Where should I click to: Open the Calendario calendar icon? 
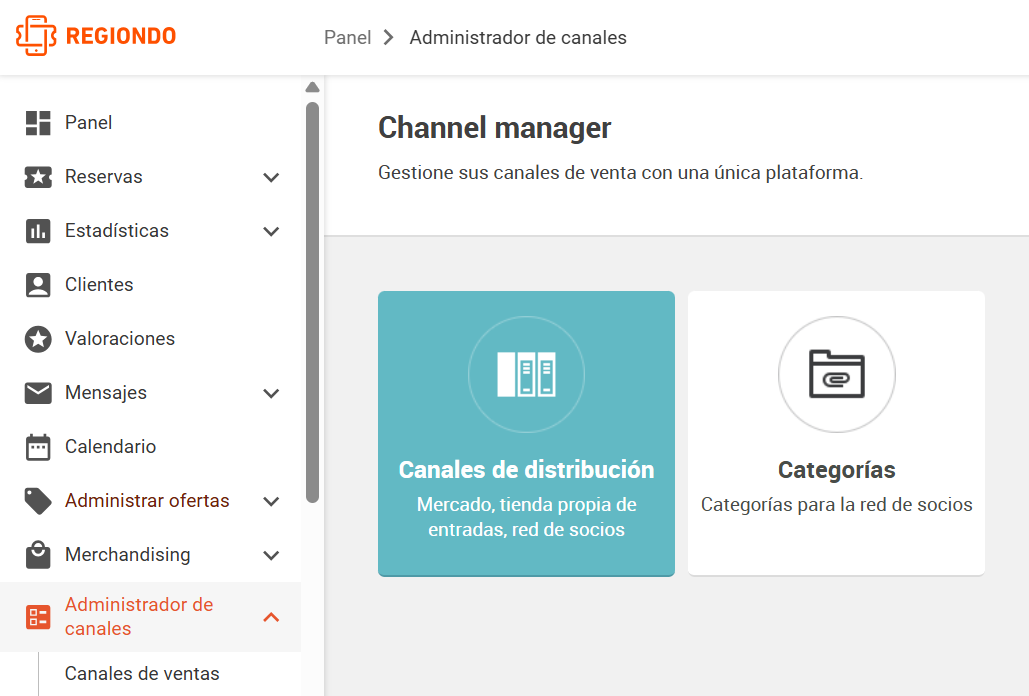pos(38,447)
